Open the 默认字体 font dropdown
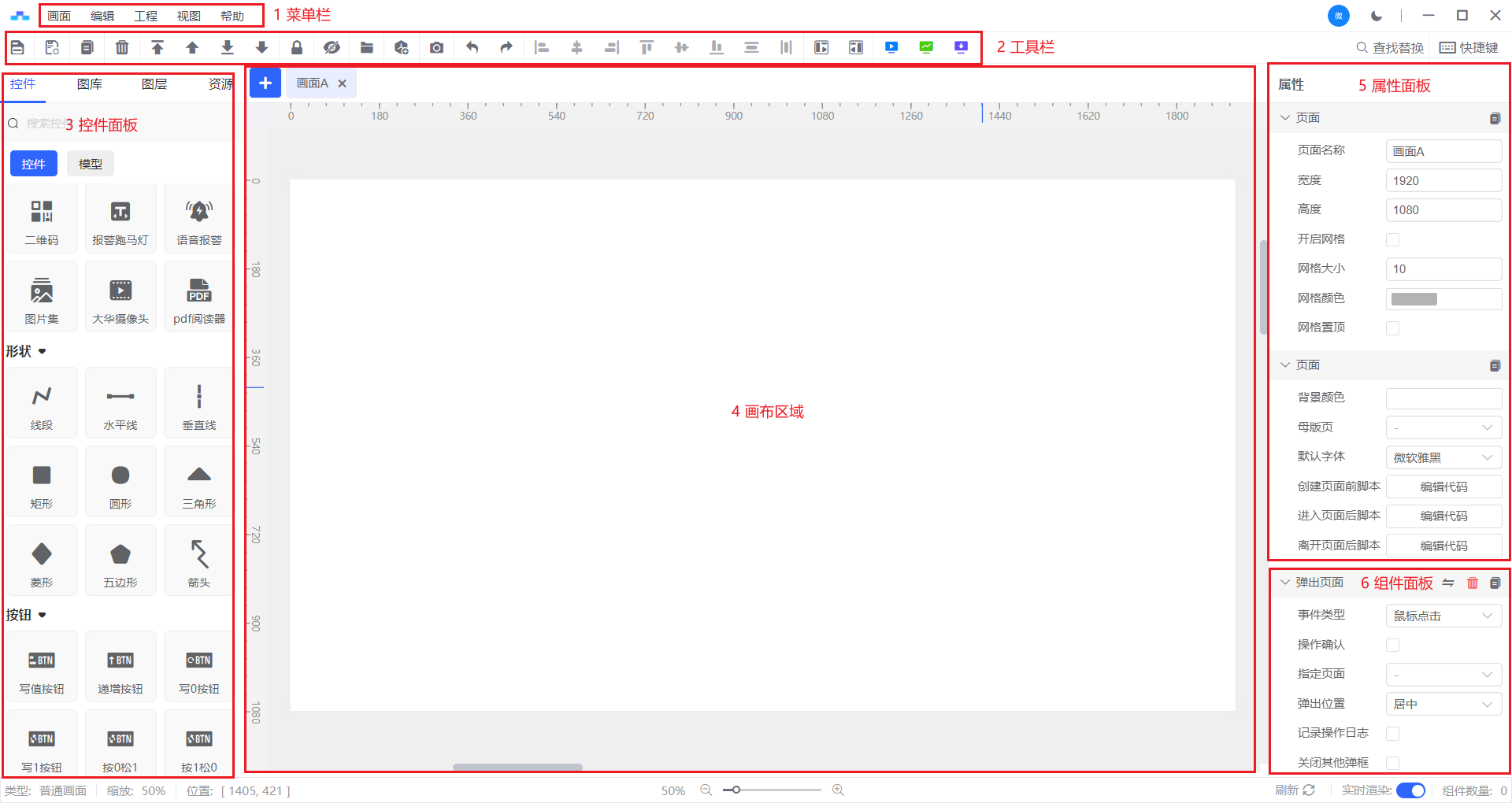The width and height of the screenshot is (1512, 803). [x=1443, y=457]
